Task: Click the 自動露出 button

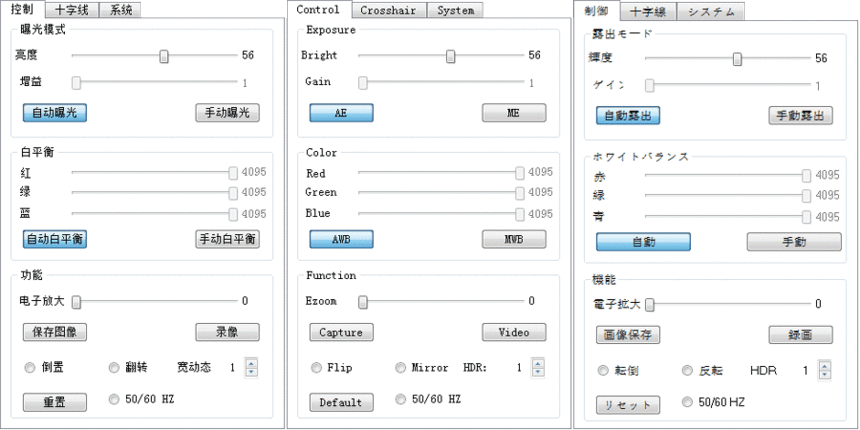Action: [x=628, y=116]
